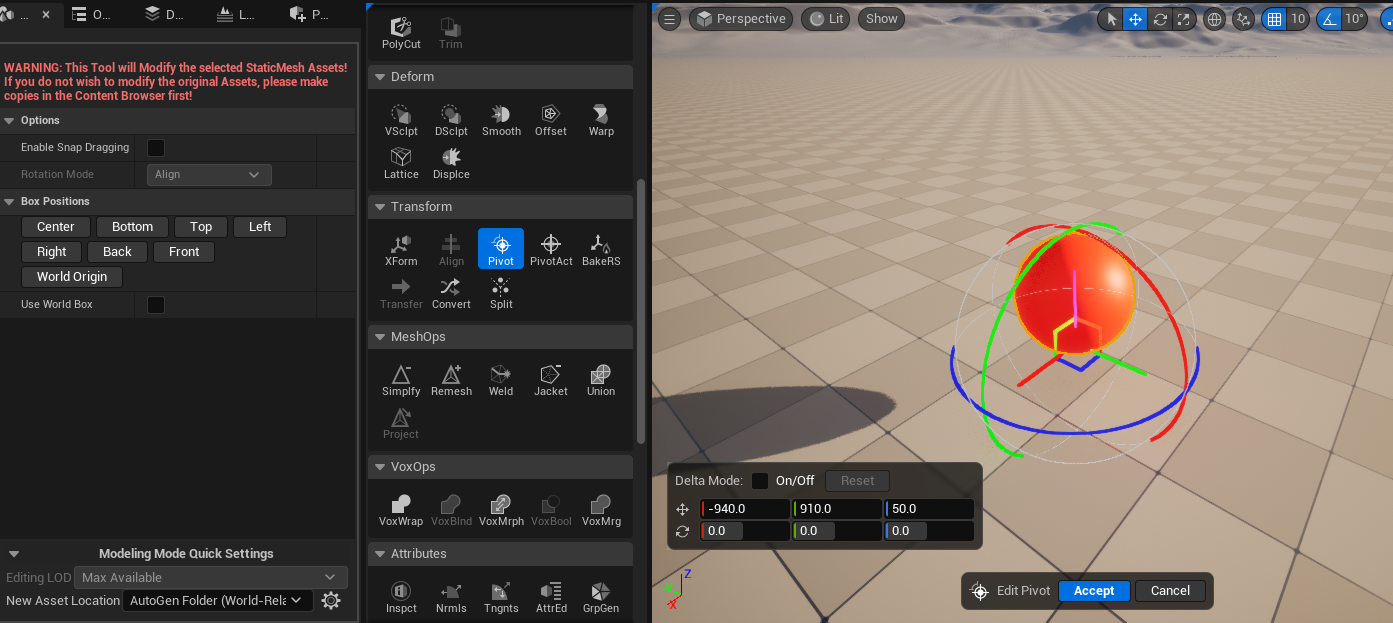Screen dimensions: 1393x623
Task: Open the viewport Show menu
Action: point(882,19)
